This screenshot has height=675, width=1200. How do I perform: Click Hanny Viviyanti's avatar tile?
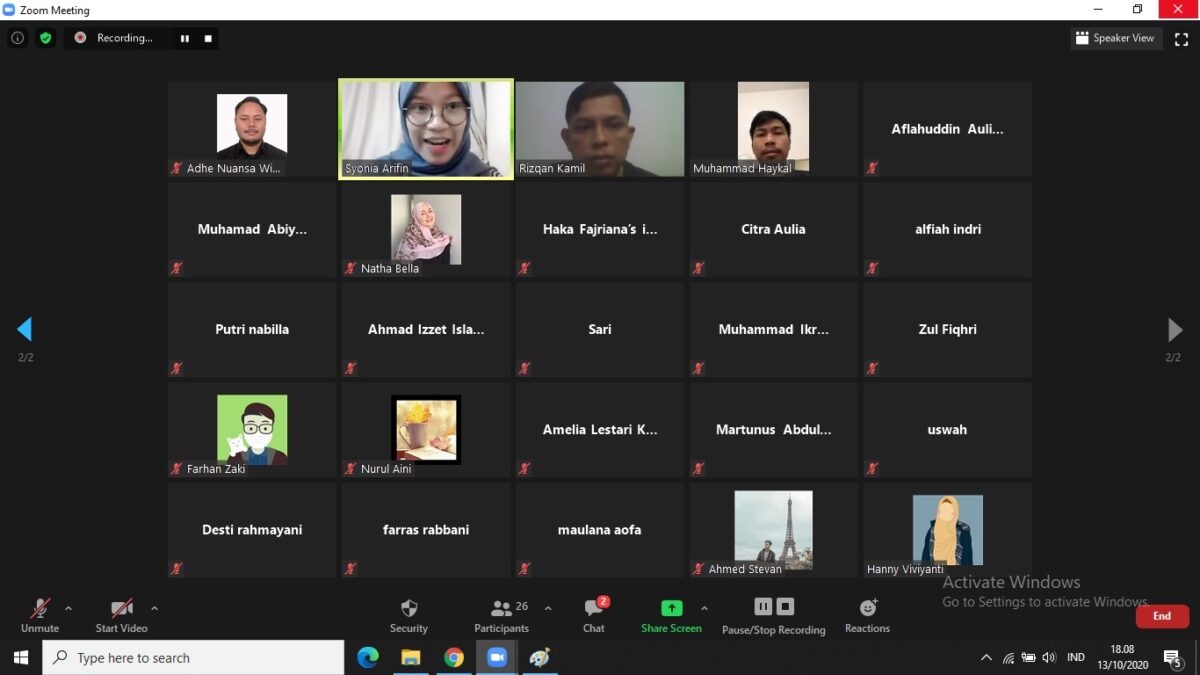(x=948, y=530)
